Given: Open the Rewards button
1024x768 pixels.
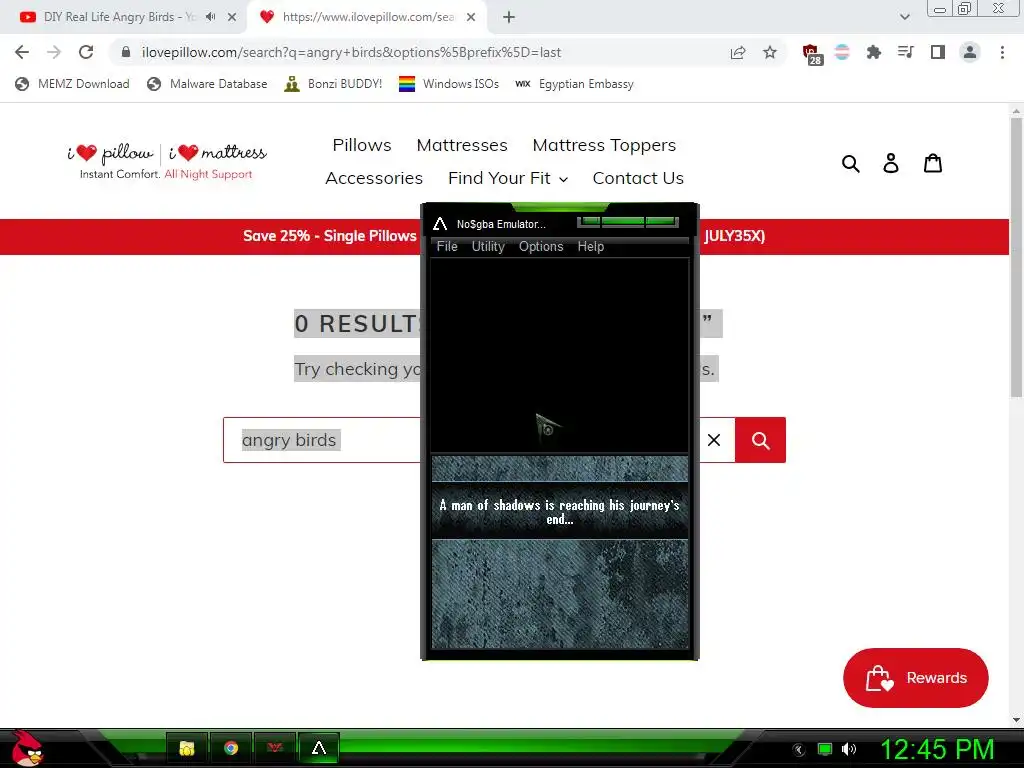Looking at the screenshot, I should (x=916, y=678).
